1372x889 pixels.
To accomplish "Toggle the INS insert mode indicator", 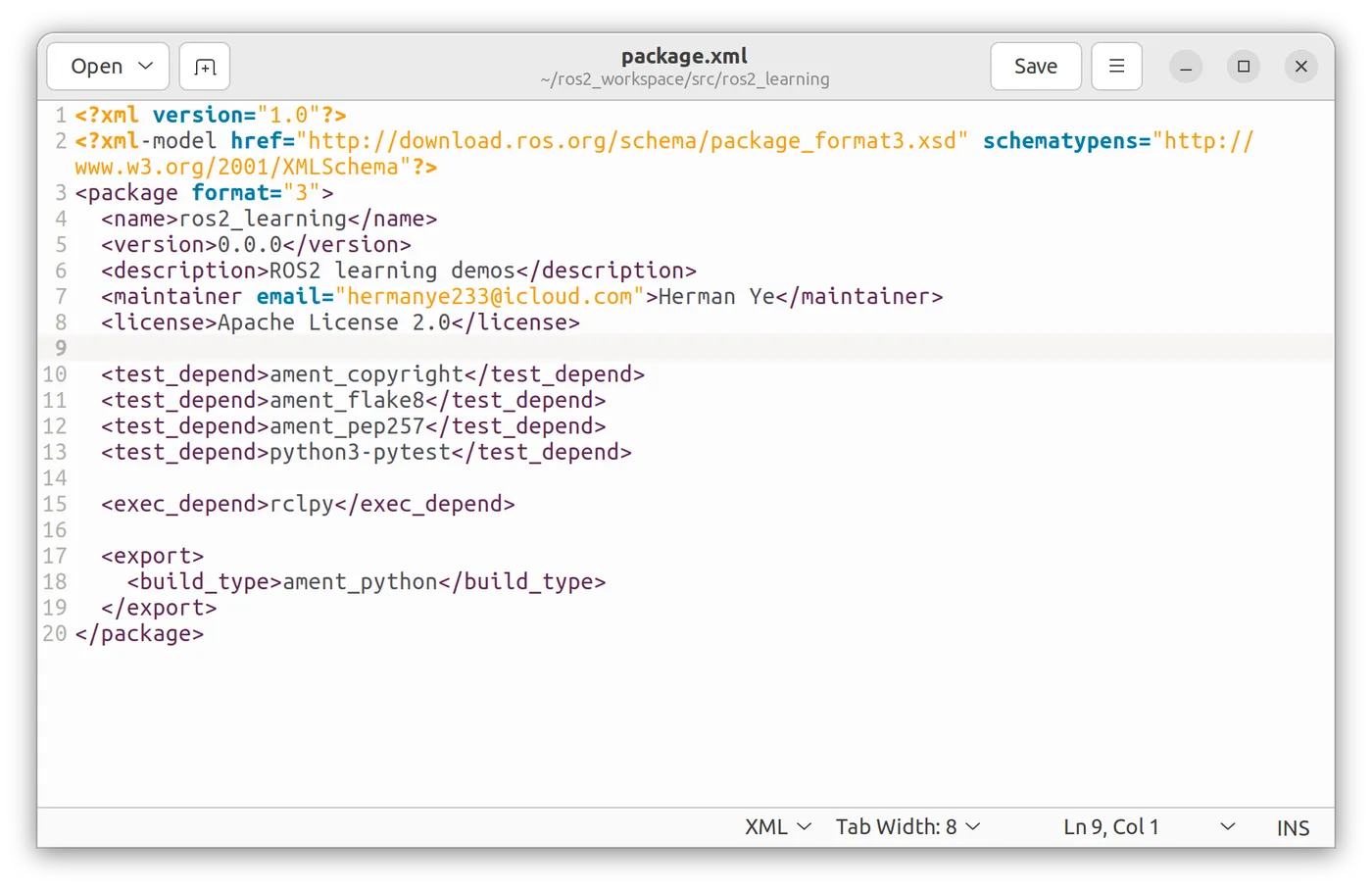I will [x=1293, y=828].
